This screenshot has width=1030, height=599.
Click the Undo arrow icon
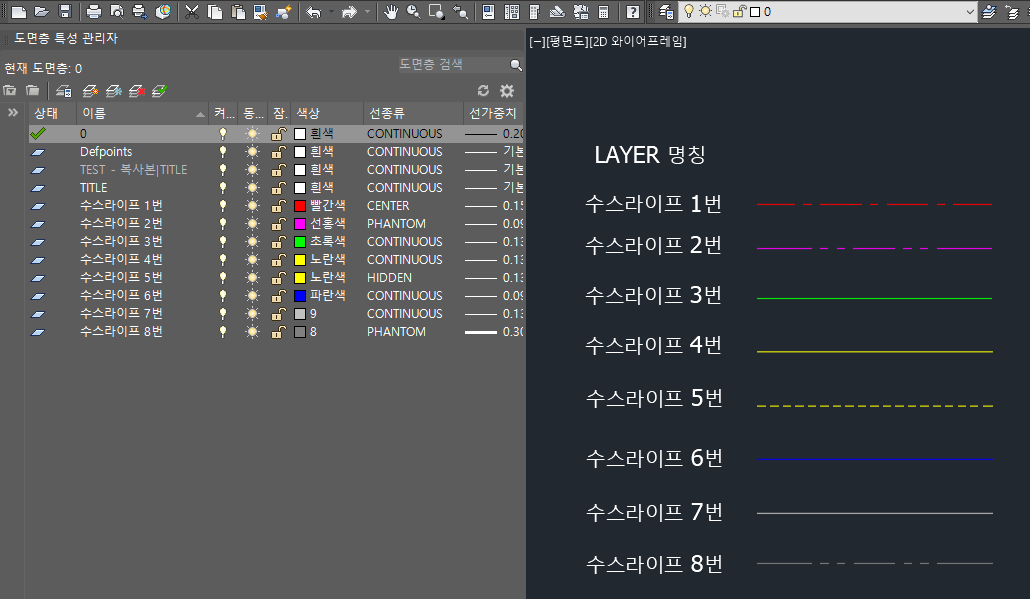pyautogui.click(x=313, y=11)
